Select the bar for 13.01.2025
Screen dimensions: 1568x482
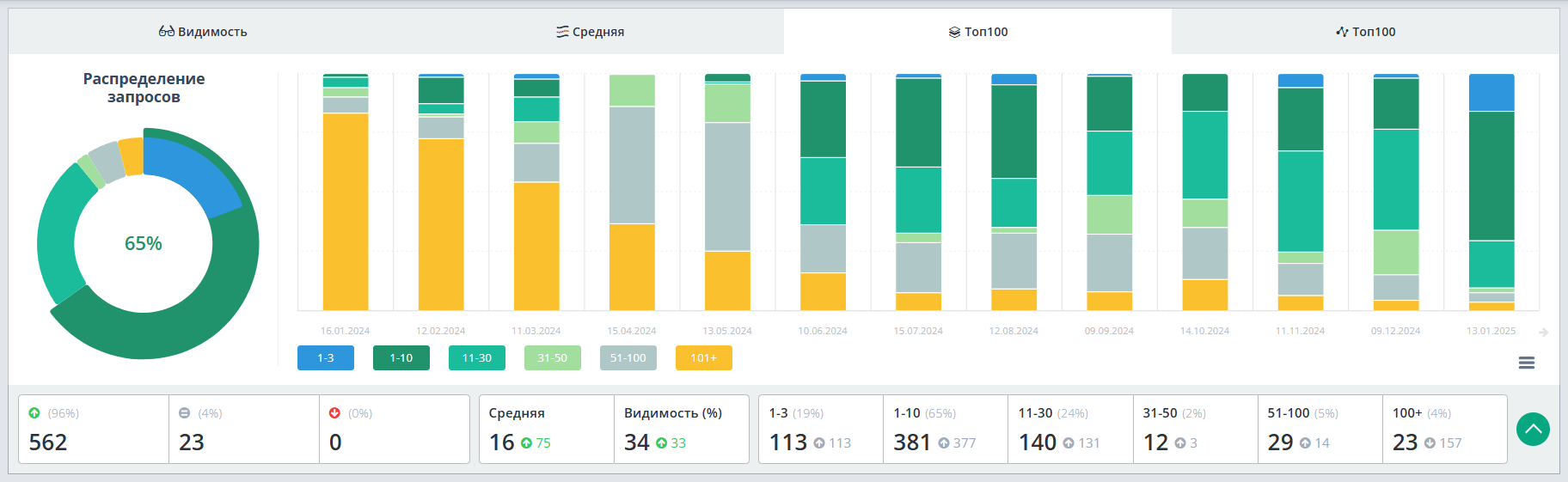(x=1491, y=192)
